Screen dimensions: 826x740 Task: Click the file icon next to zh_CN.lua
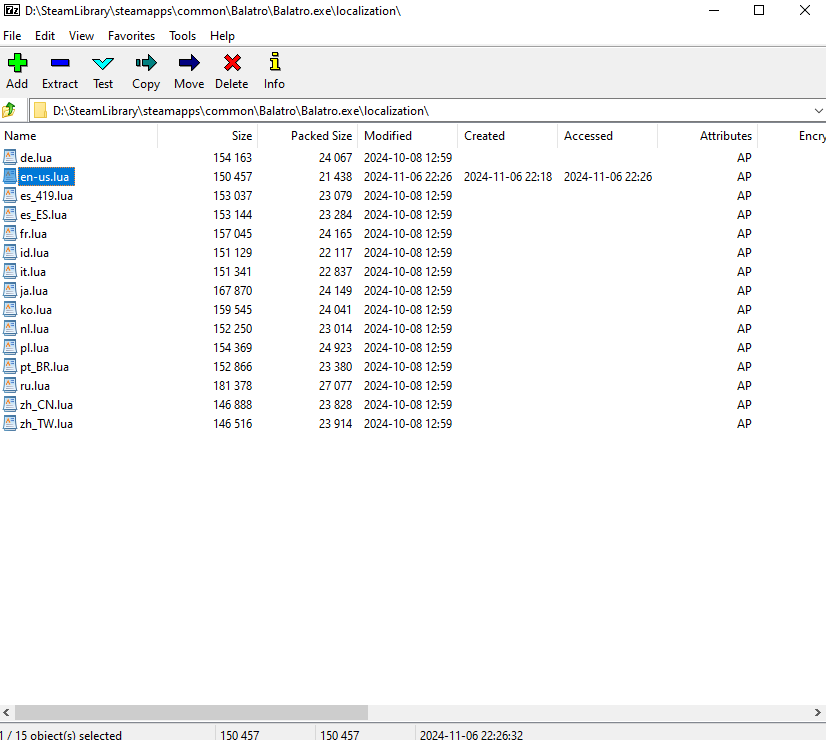[x=9, y=403]
